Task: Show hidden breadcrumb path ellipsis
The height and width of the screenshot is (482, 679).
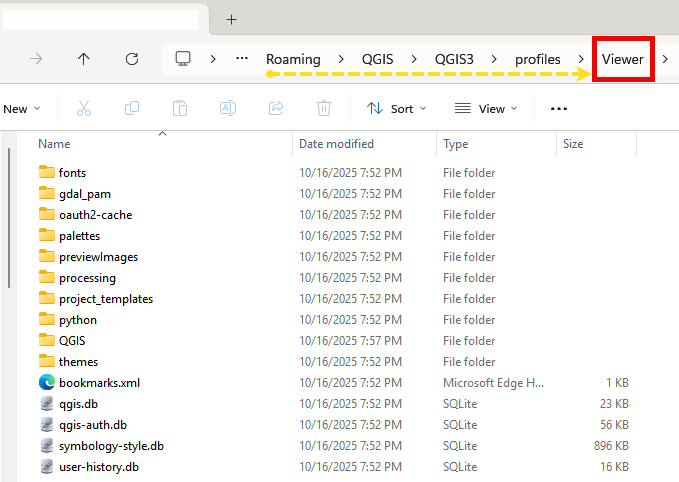Action: [x=242, y=58]
